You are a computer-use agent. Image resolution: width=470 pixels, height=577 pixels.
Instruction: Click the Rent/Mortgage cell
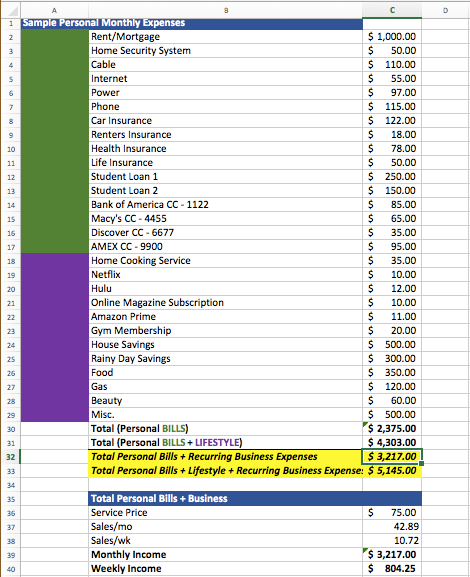[x=226, y=36]
